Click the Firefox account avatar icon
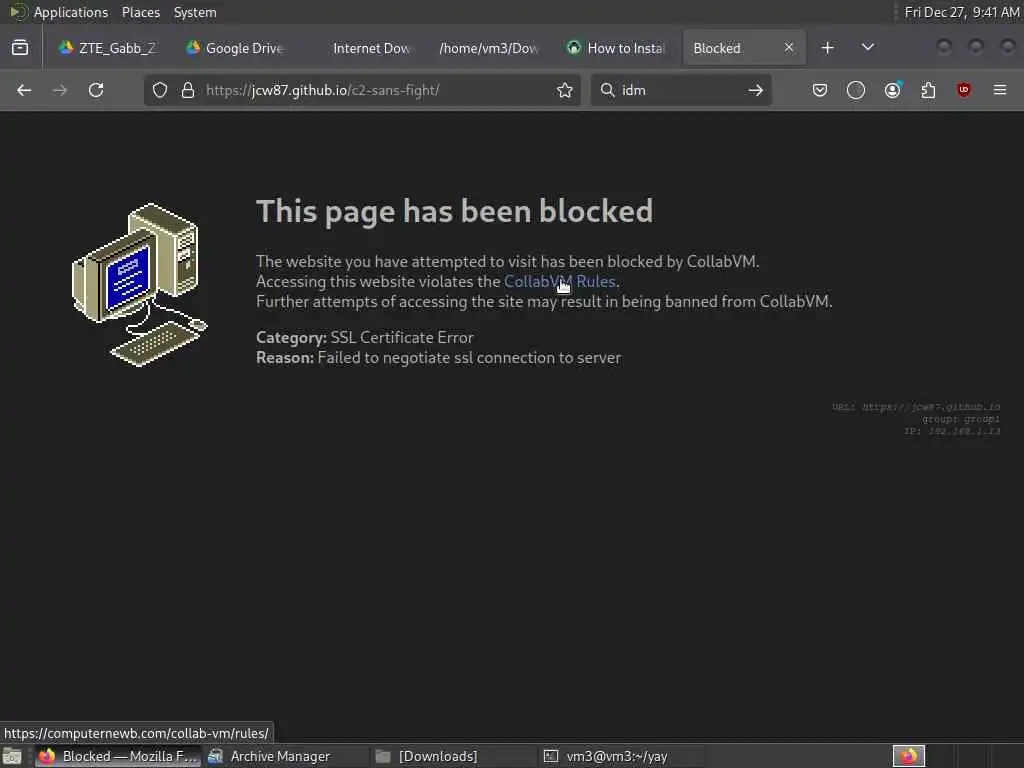The height and width of the screenshot is (768, 1024). click(x=892, y=90)
